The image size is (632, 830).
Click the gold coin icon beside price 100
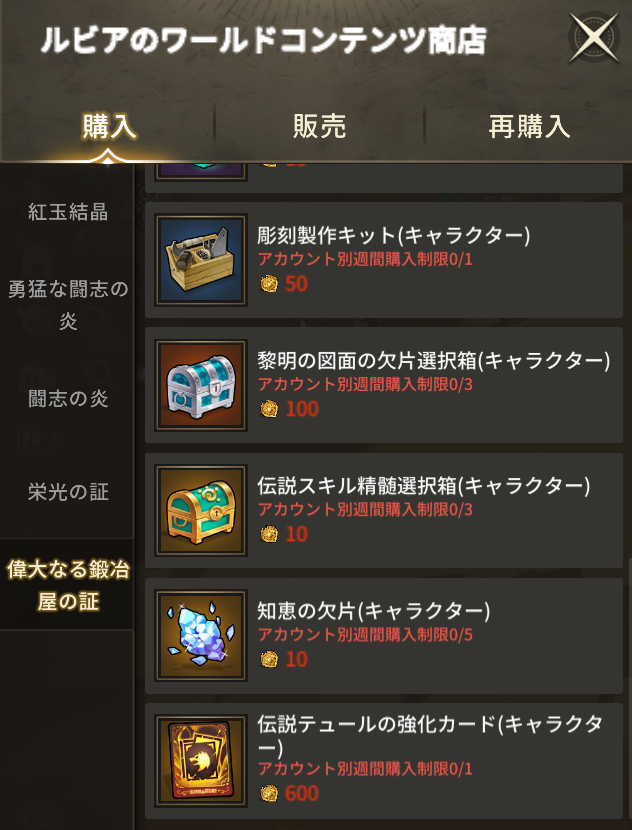point(269,409)
